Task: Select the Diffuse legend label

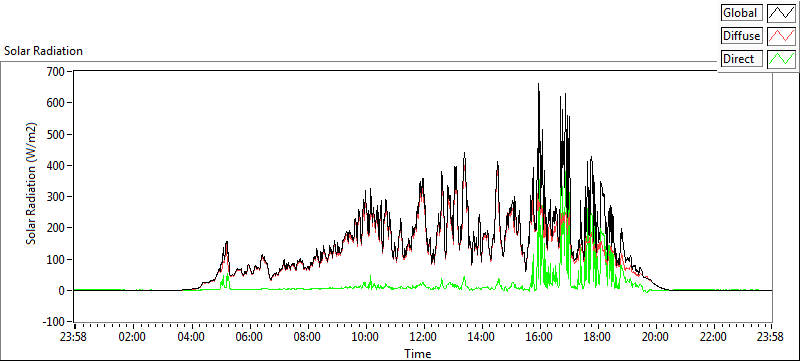Action: [x=742, y=36]
